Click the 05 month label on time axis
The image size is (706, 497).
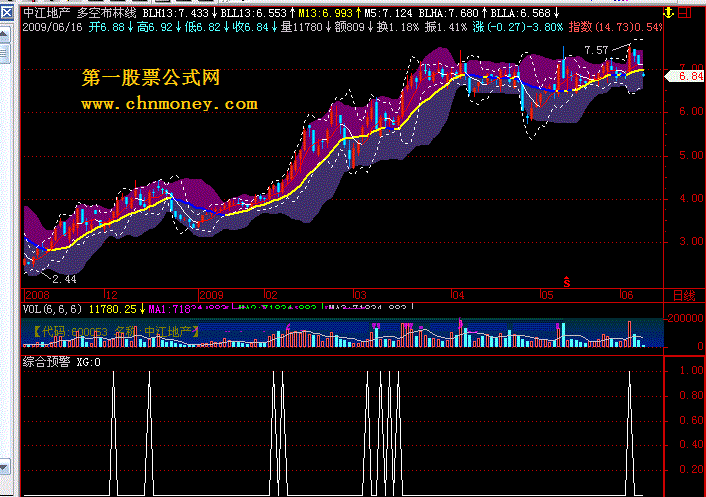coord(547,295)
